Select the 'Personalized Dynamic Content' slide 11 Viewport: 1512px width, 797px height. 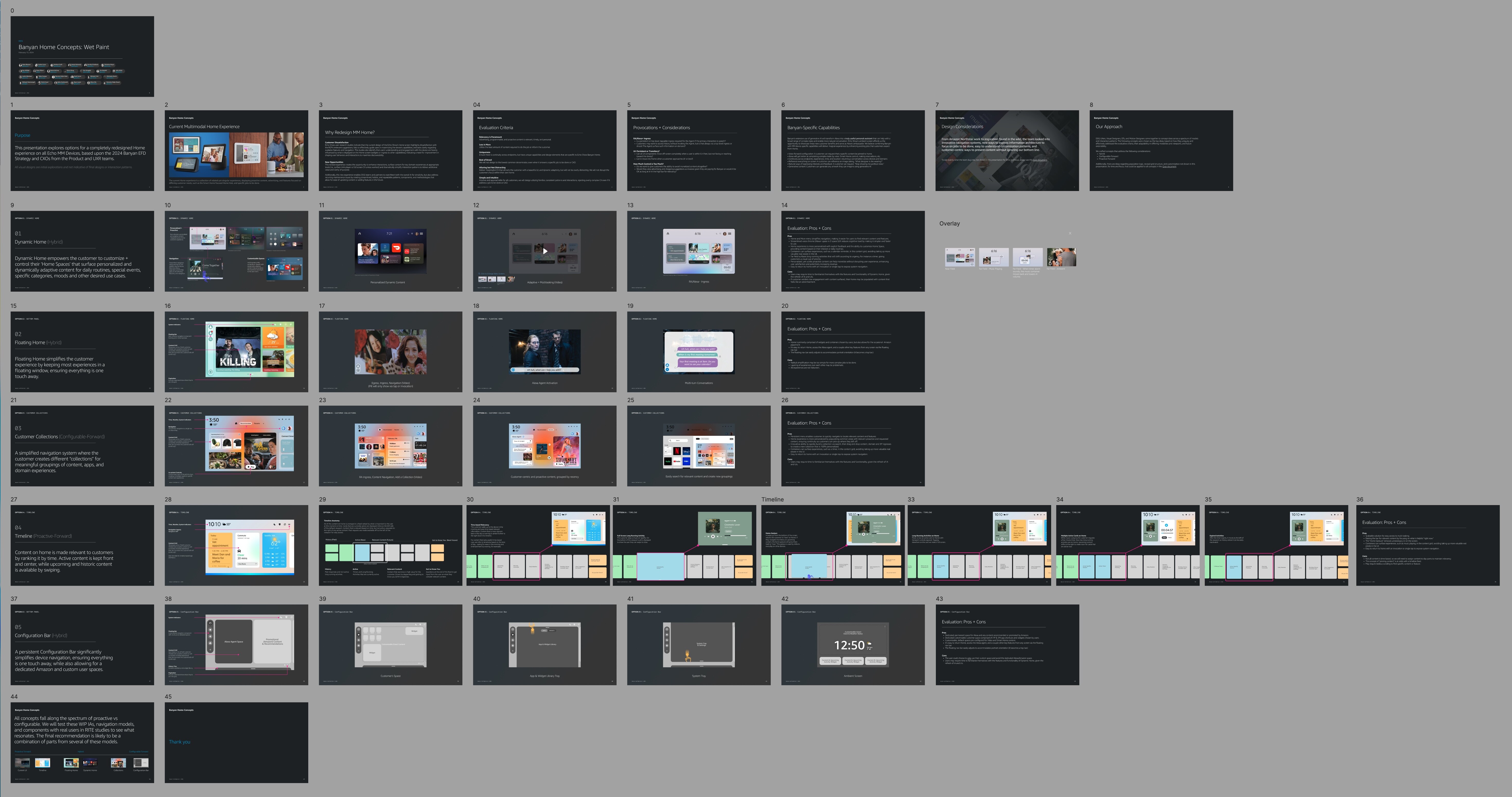pyautogui.click(x=391, y=251)
